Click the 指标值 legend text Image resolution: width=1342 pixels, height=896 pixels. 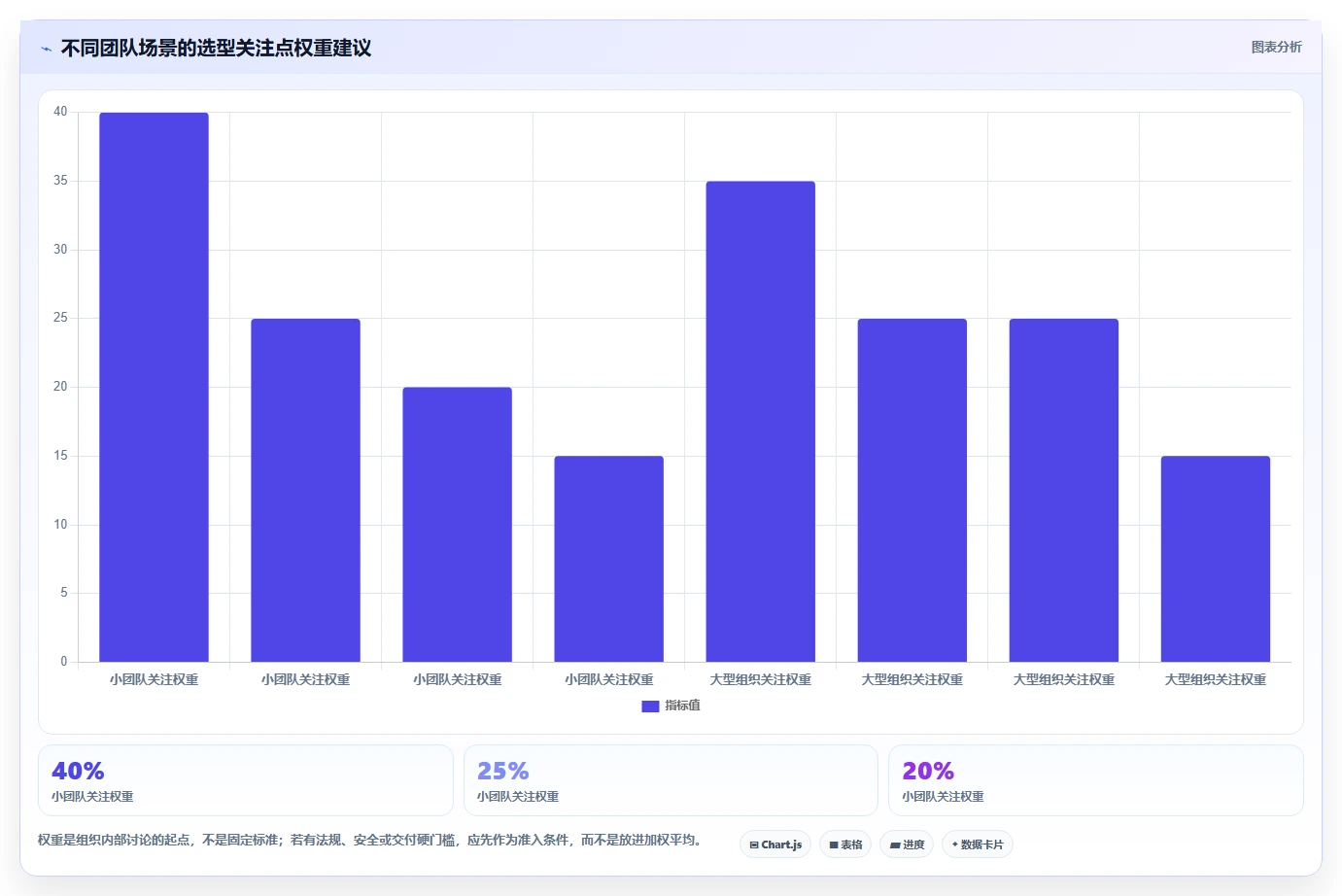682,706
